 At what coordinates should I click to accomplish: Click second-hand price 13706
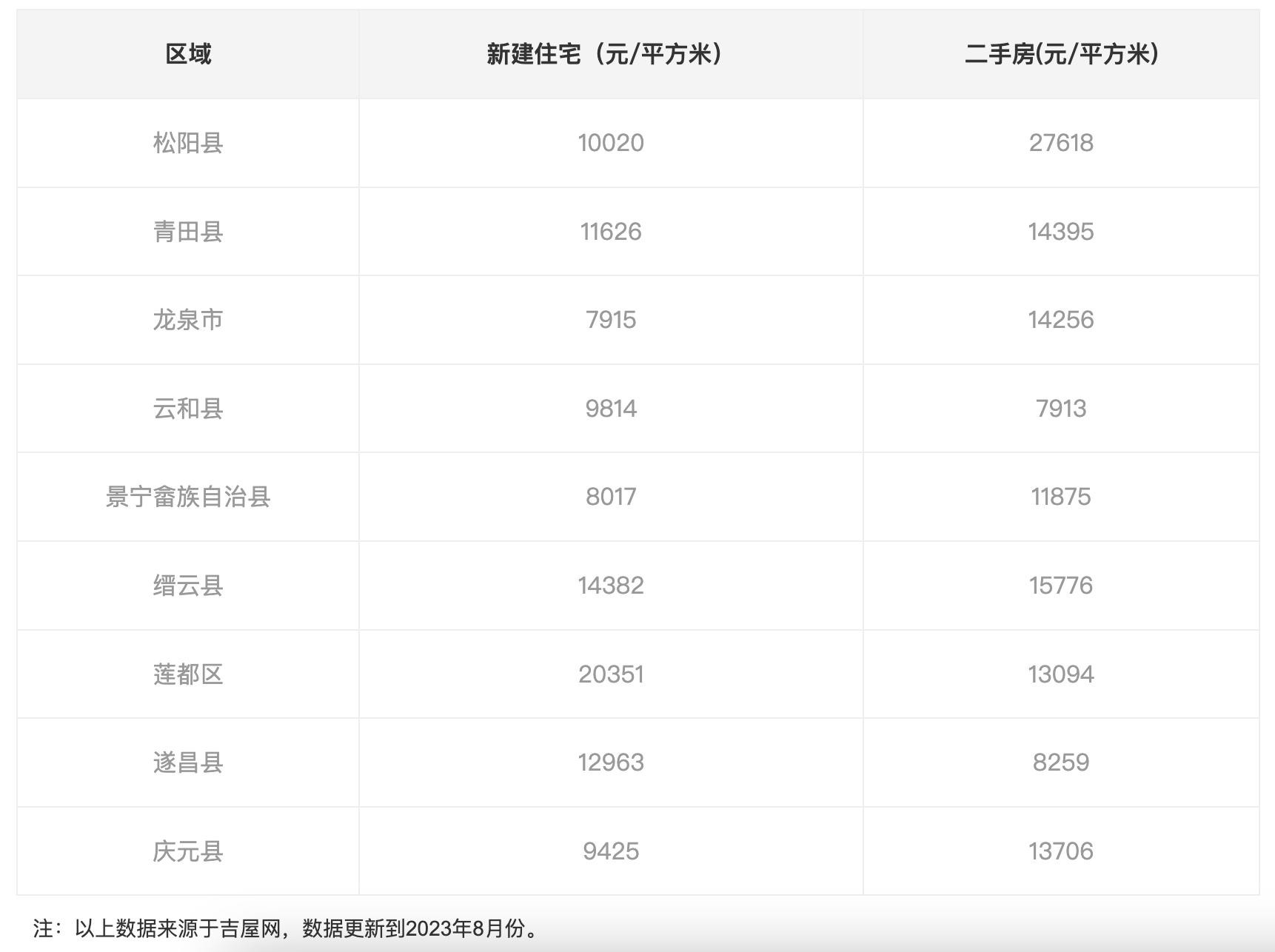1060,851
